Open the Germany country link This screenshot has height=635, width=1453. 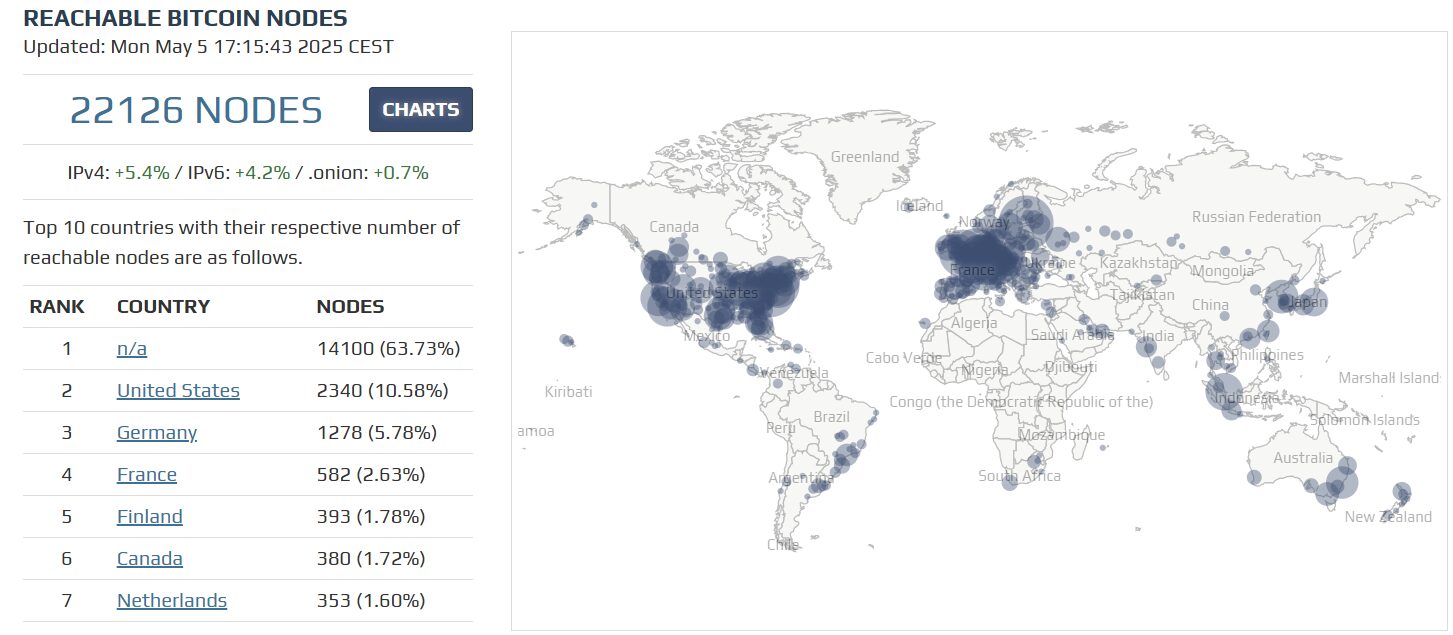click(x=157, y=433)
